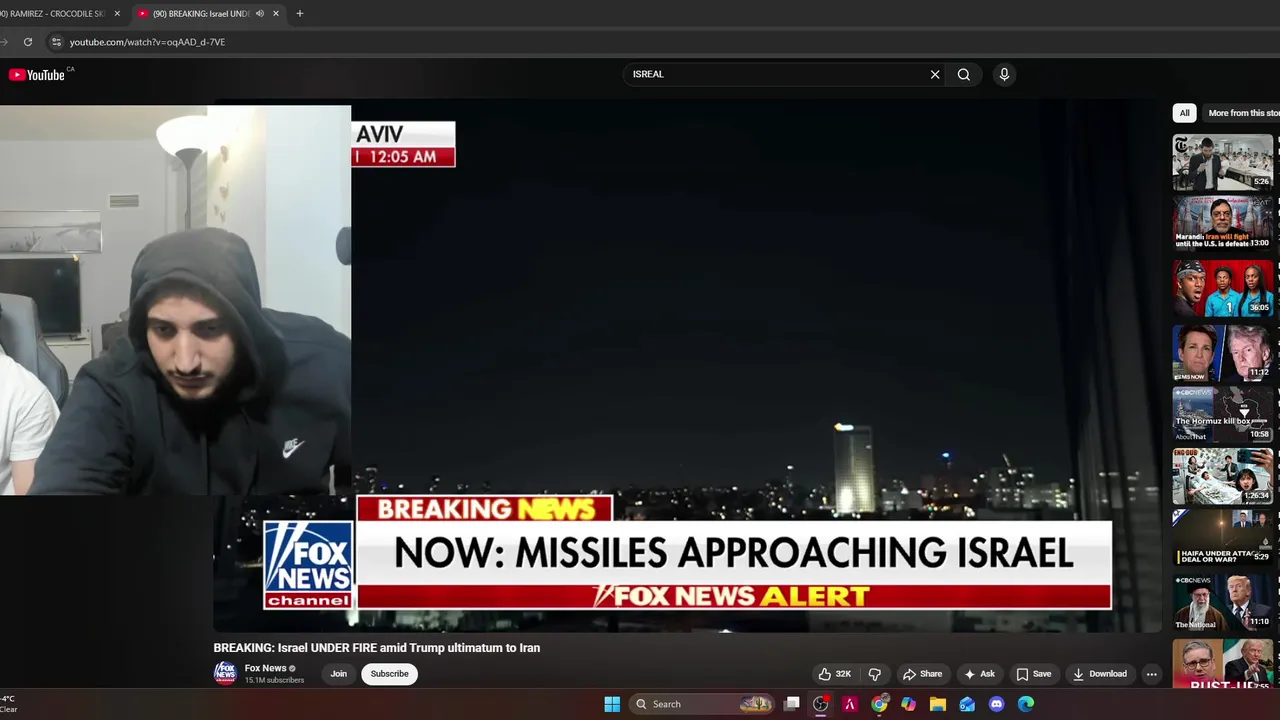
Task: Save the video to a playlist
Action: pyautogui.click(x=1033, y=674)
